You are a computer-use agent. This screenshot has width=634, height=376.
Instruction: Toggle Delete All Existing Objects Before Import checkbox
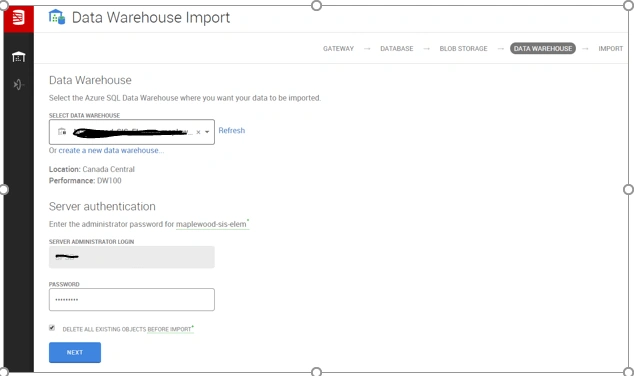click(x=52, y=328)
